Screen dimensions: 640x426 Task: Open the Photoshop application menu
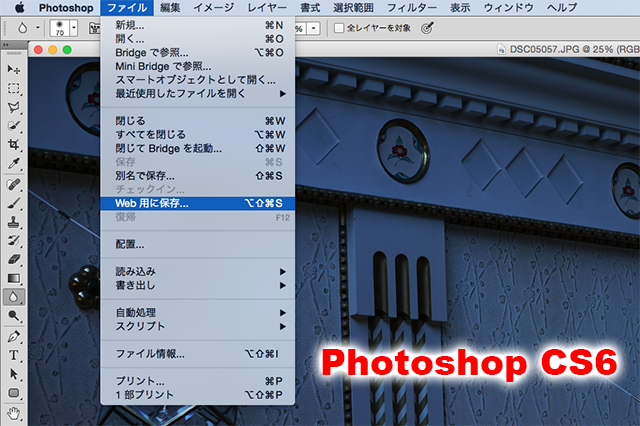coord(66,7)
